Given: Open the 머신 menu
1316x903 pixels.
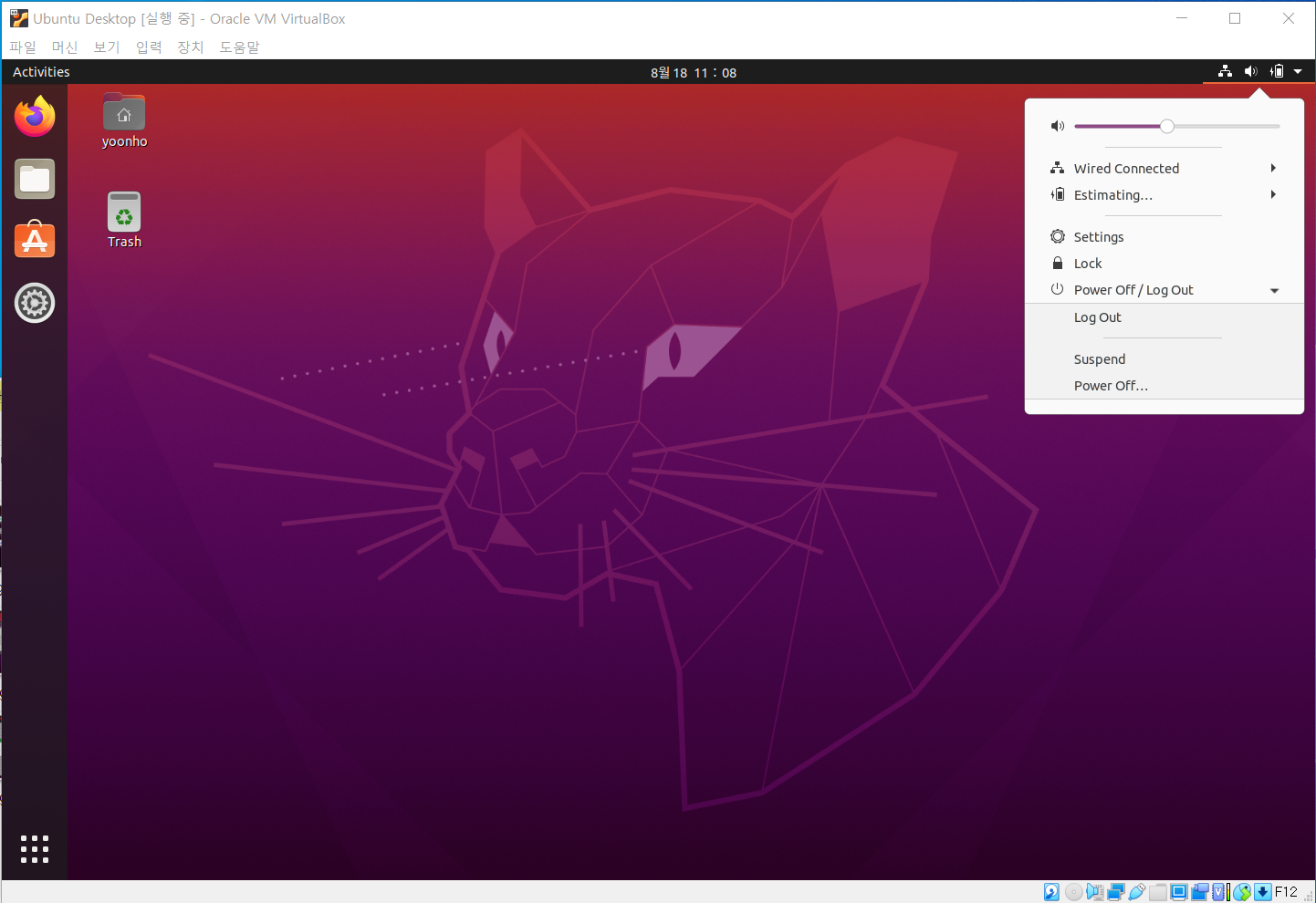Looking at the screenshot, I should pos(65,47).
